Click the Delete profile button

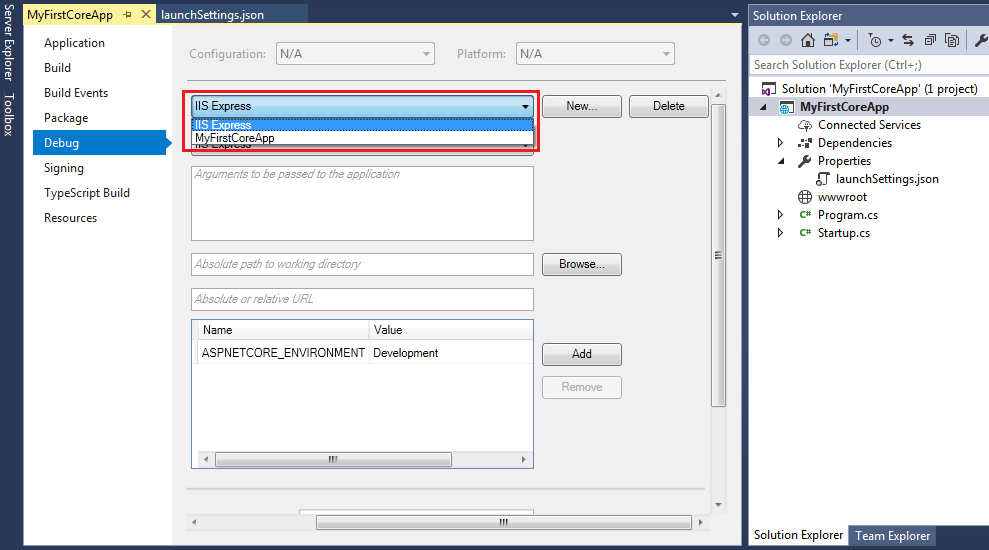669,106
